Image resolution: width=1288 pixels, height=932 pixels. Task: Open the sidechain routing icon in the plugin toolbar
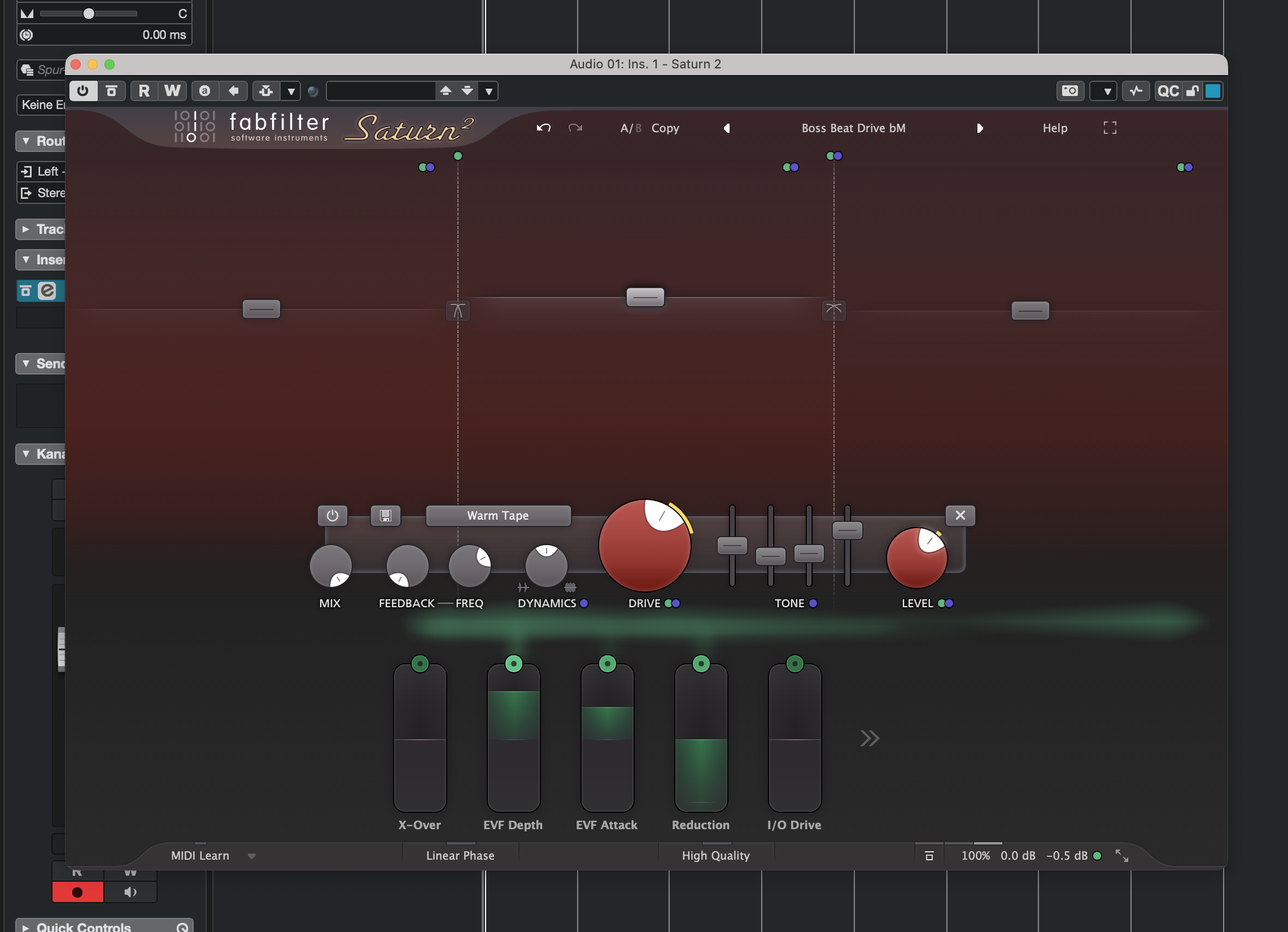(x=265, y=91)
